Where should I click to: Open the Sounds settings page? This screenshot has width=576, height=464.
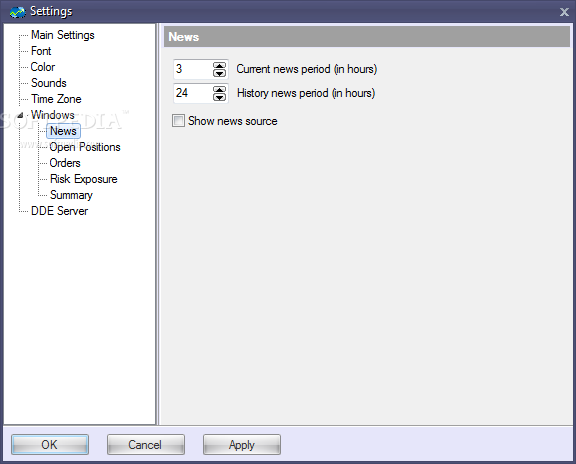click(49, 83)
